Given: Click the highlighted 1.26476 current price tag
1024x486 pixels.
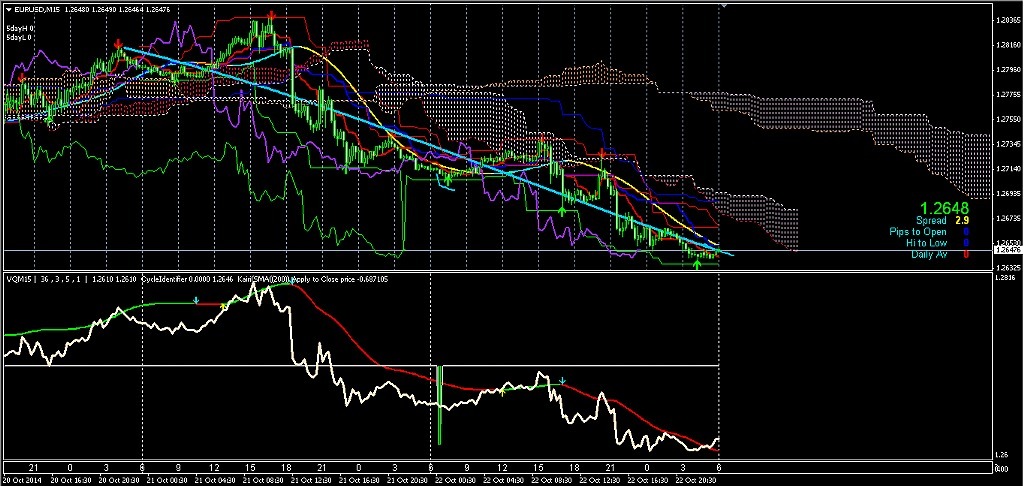Looking at the screenshot, I should click(x=1006, y=250).
